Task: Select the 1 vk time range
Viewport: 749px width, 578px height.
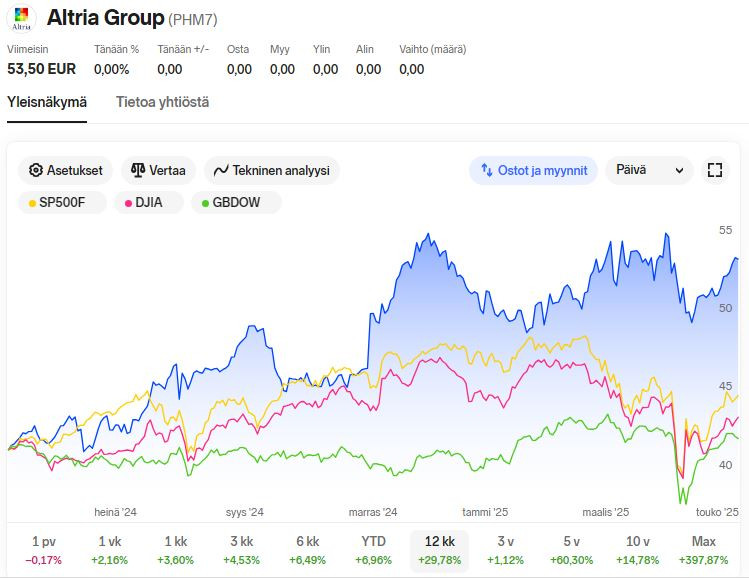Action: 109,550
